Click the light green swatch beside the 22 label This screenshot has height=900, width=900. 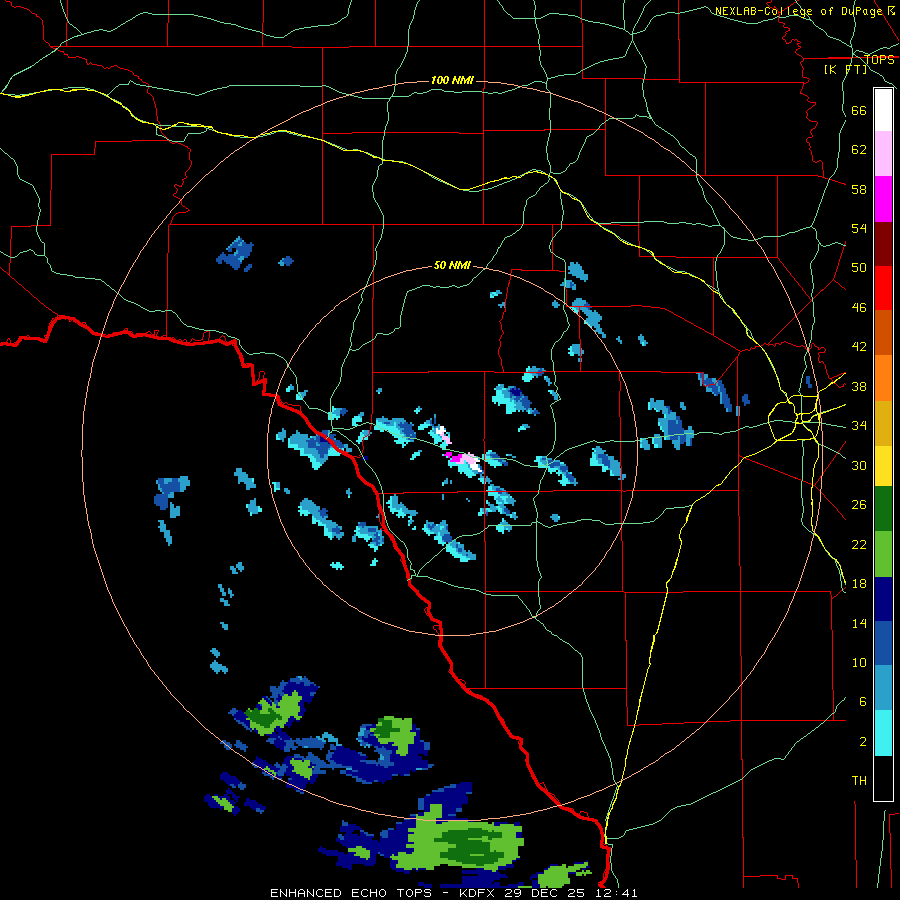pos(883,554)
